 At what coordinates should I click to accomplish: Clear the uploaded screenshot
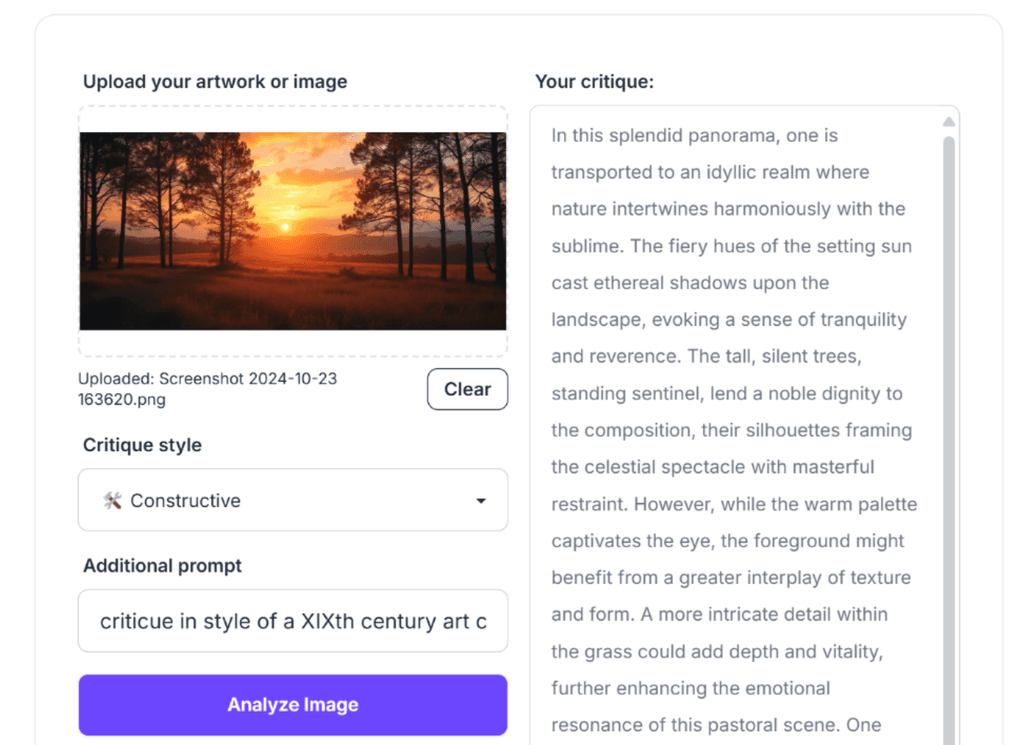tap(467, 389)
